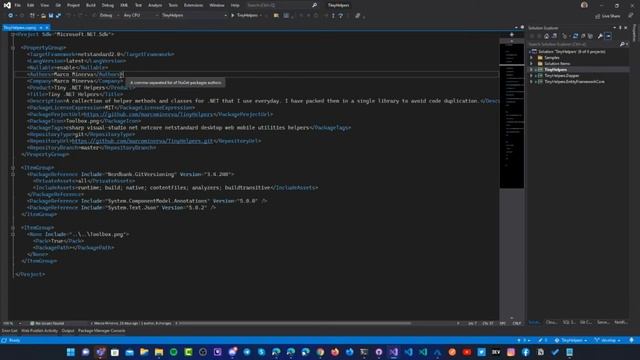The width and height of the screenshot is (640, 360).
Task: Pin the TinyHelpers.csproj tab
Action: [41, 28]
